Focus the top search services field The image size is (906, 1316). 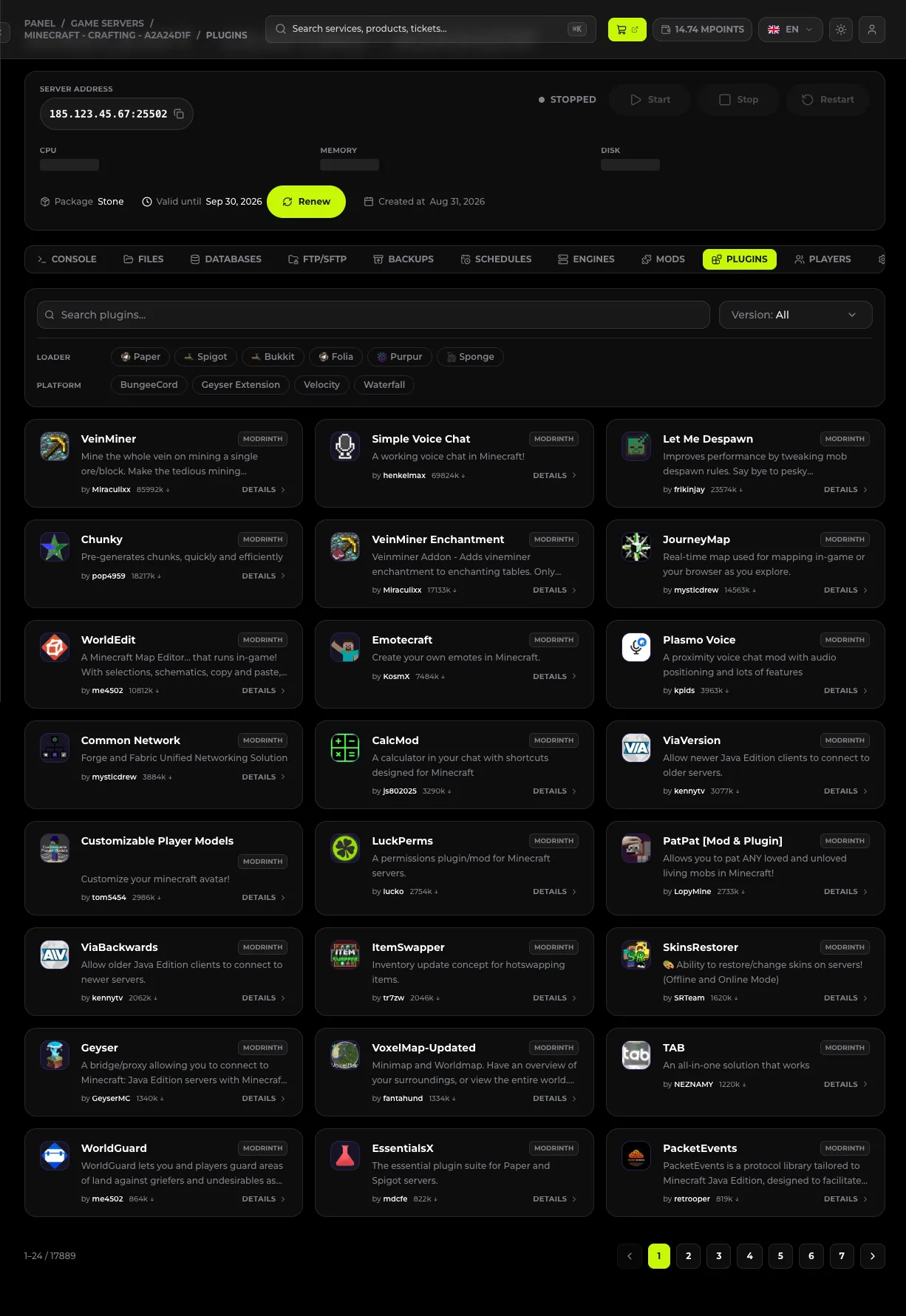click(430, 30)
